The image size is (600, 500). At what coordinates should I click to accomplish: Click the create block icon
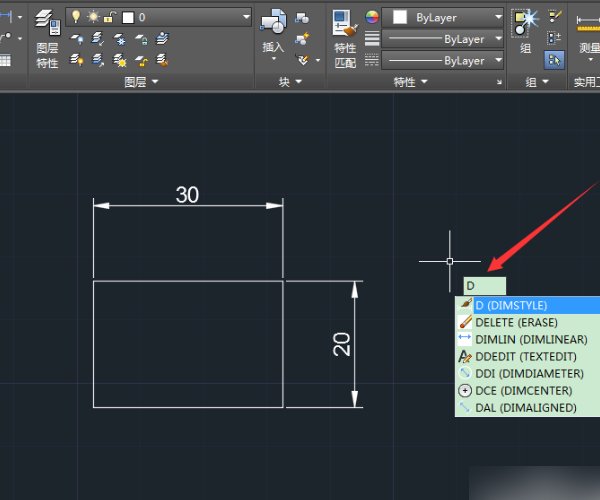[x=302, y=18]
